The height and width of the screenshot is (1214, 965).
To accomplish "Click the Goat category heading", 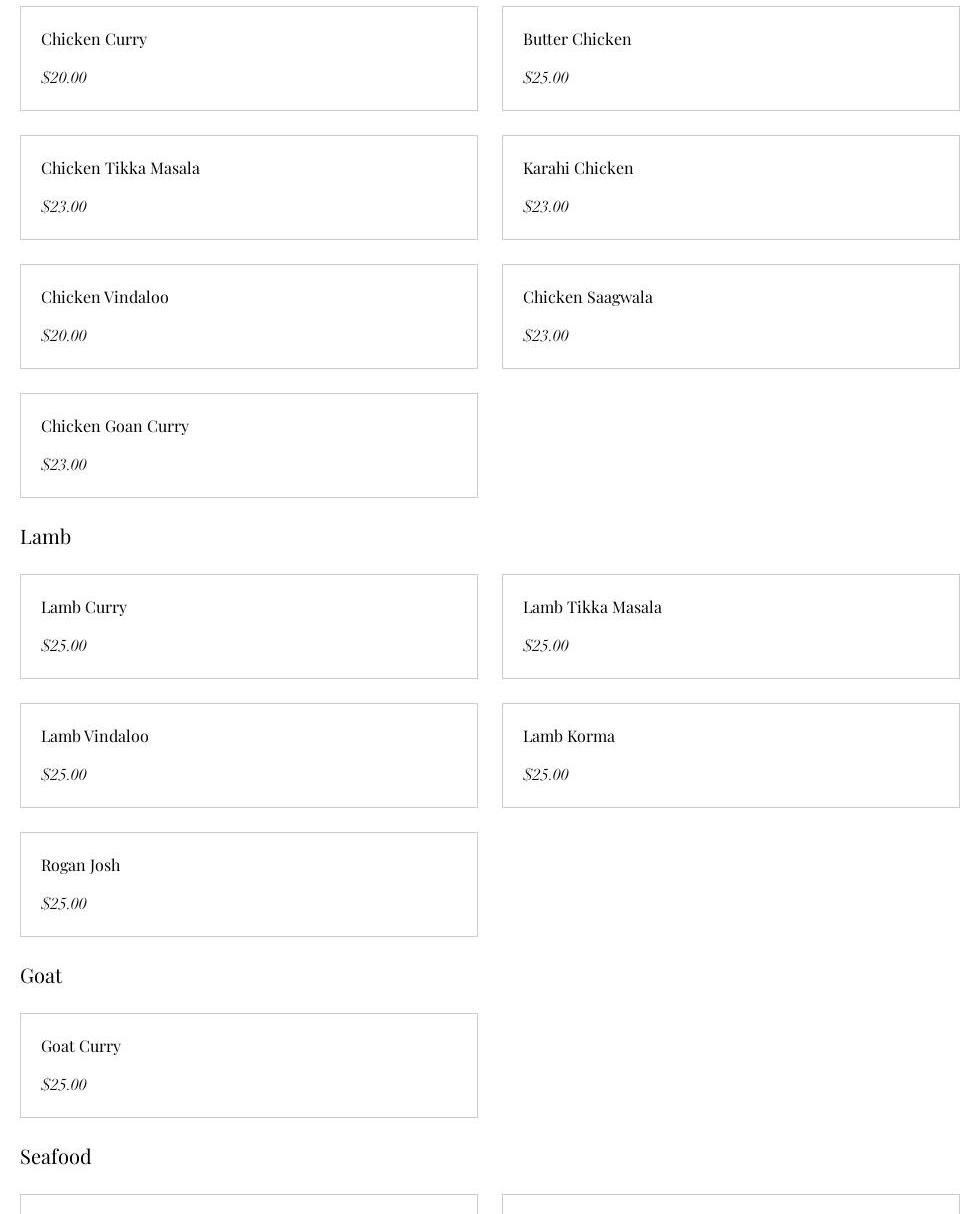I will (41, 976).
